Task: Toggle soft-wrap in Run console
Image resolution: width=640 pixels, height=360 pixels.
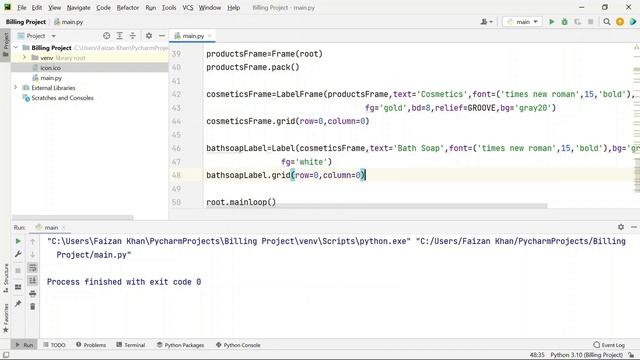Action: 33,267
